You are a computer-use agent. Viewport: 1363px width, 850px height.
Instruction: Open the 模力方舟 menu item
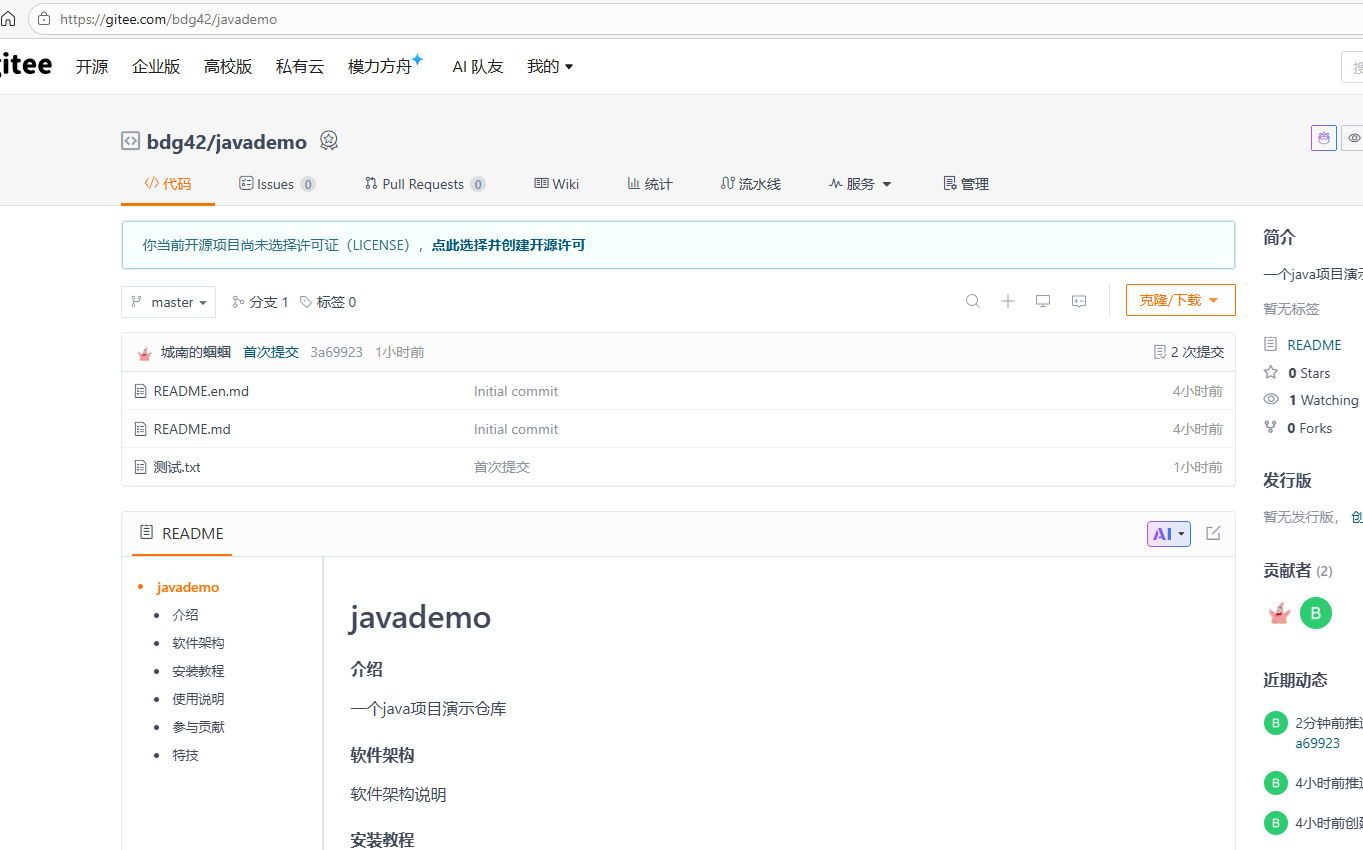(385, 66)
